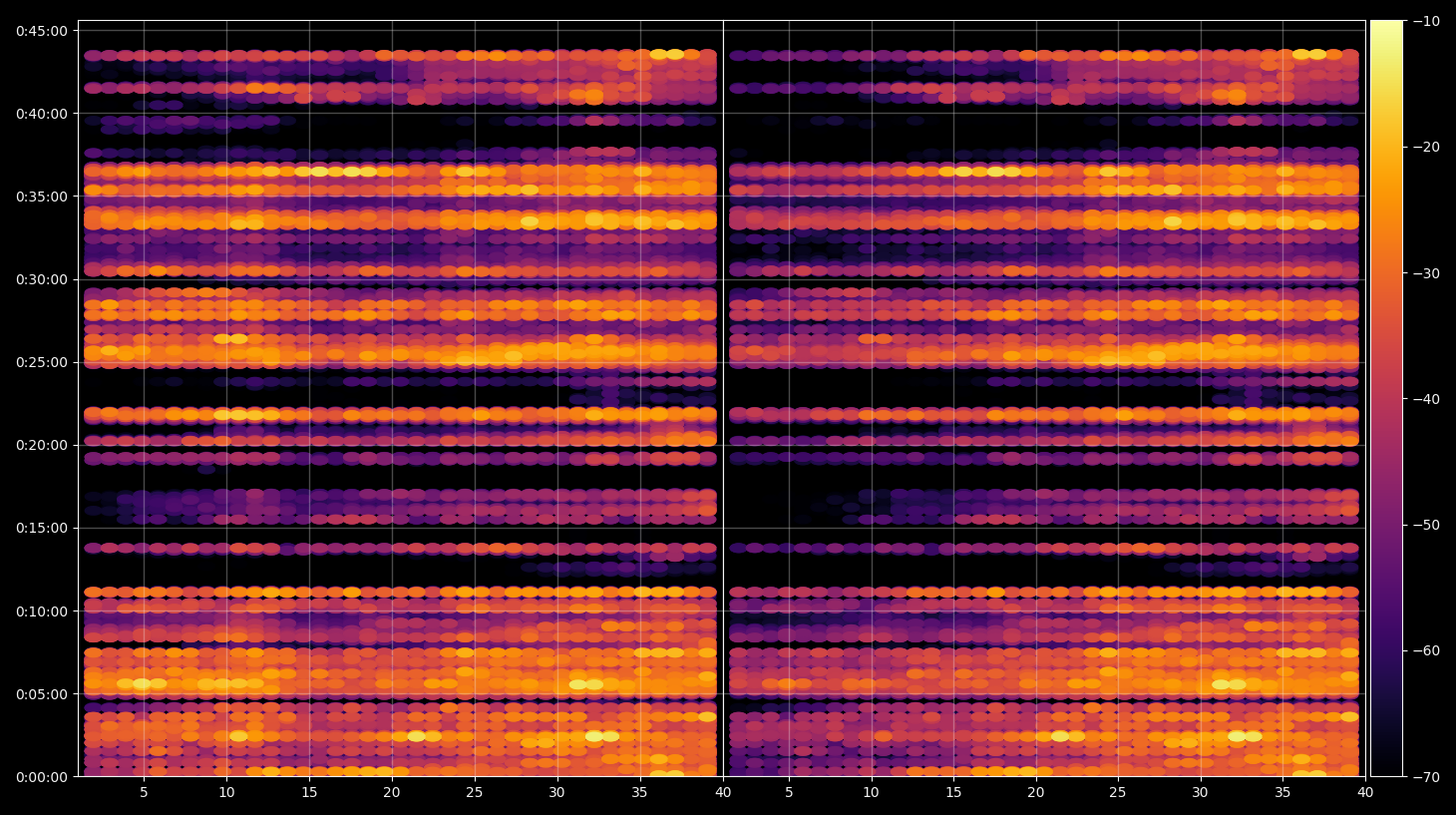
Task: Click the left plot's x-axis label 15
Action: (x=309, y=793)
